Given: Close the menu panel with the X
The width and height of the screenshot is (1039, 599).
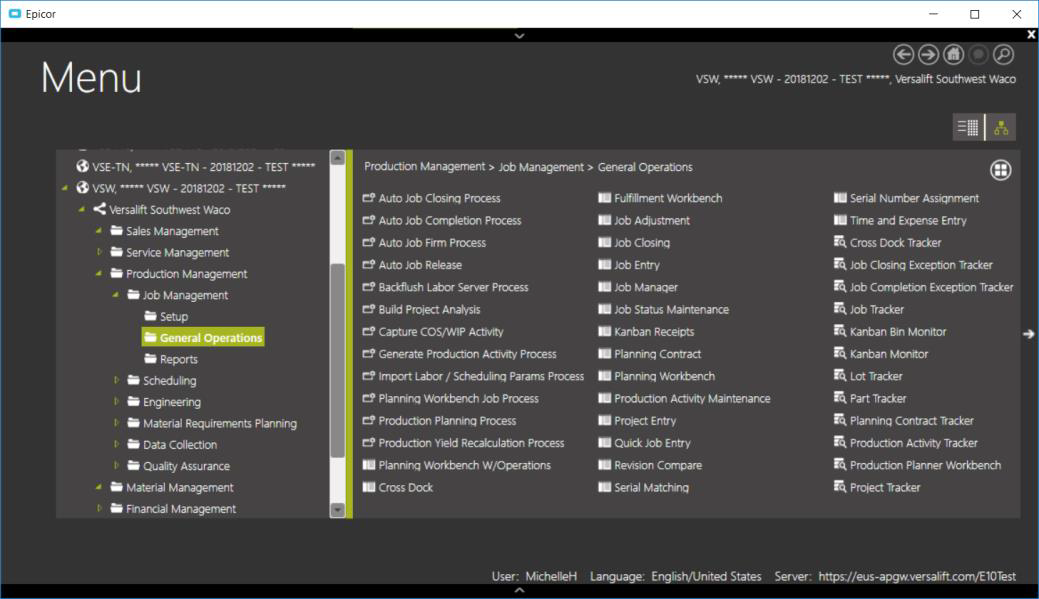Looking at the screenshot, I should 1031,34.
